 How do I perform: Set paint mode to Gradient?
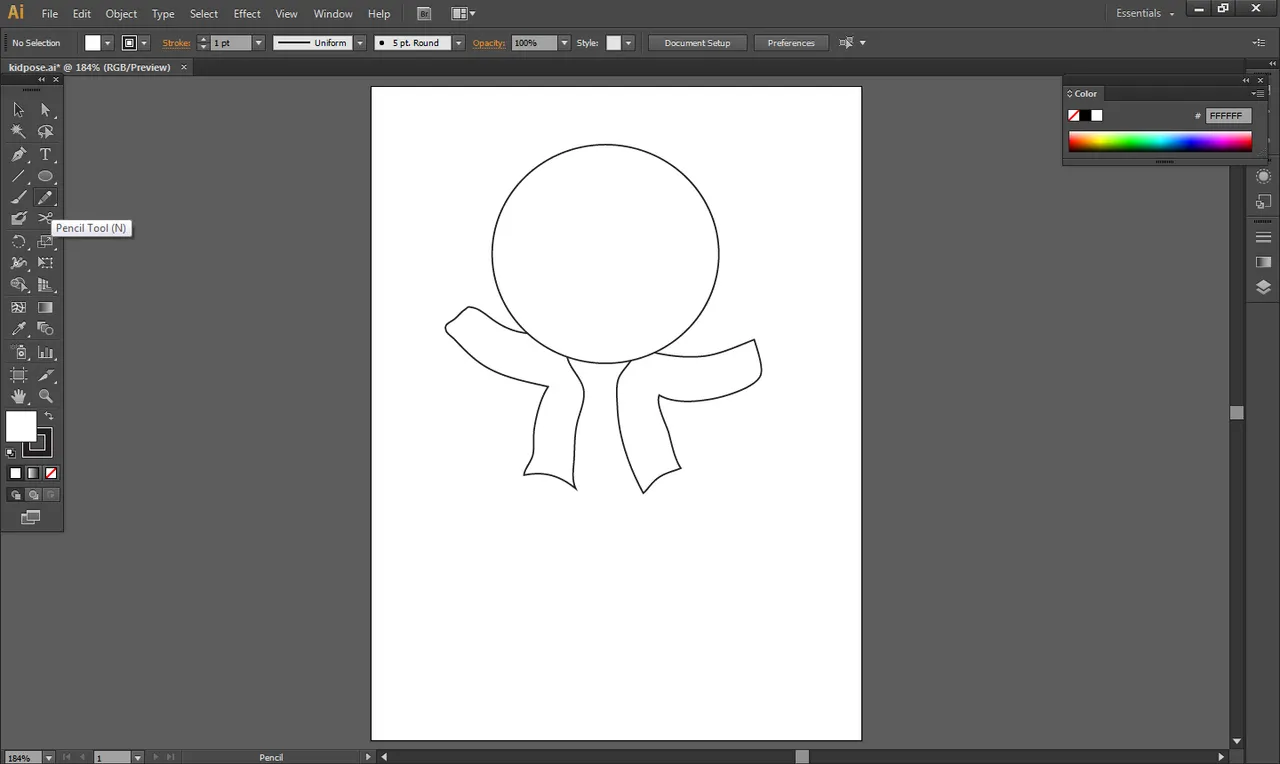(33, 473)
